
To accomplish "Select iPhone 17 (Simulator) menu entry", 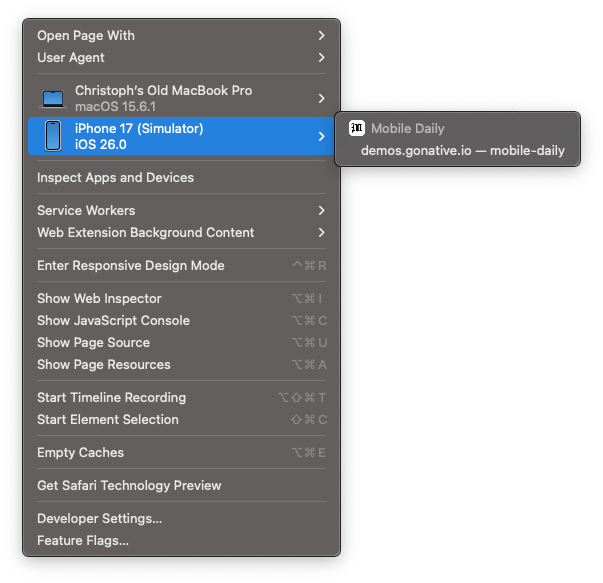I will [181, 136].
